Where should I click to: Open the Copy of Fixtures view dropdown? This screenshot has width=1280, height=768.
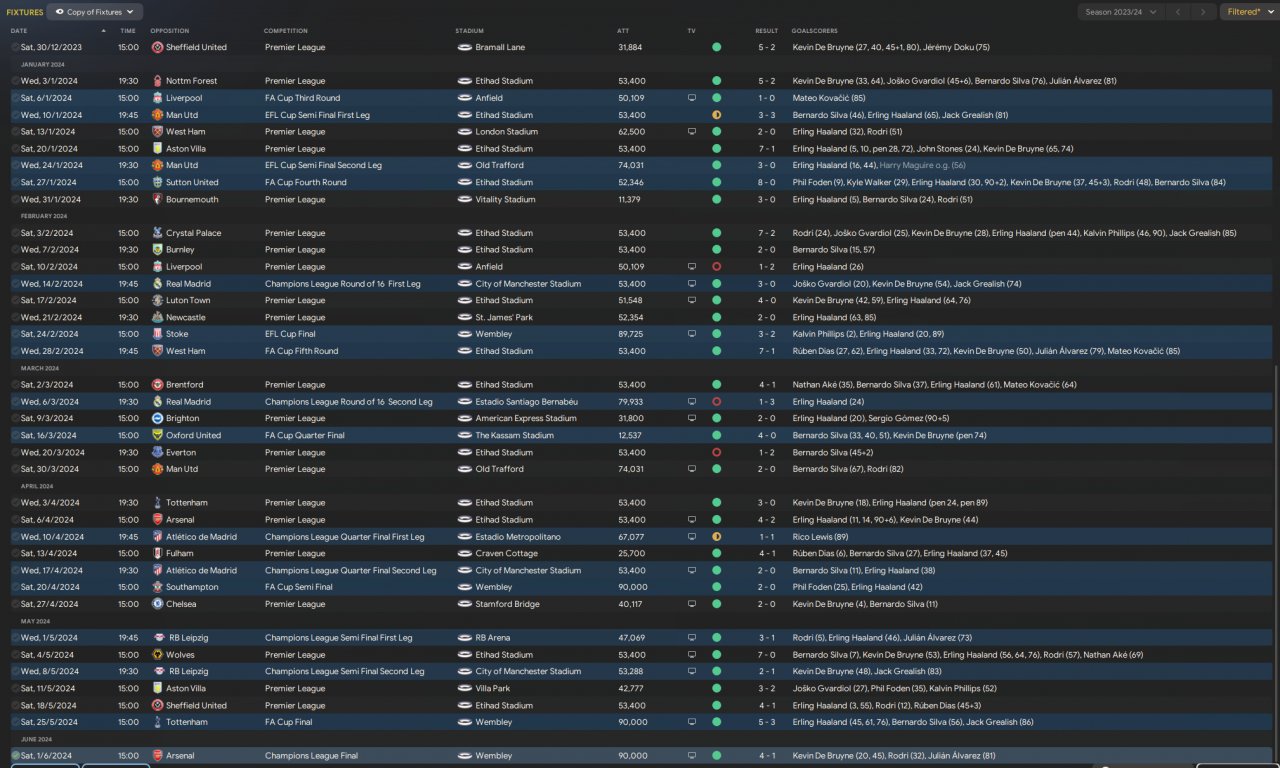(x=94, y=12)
